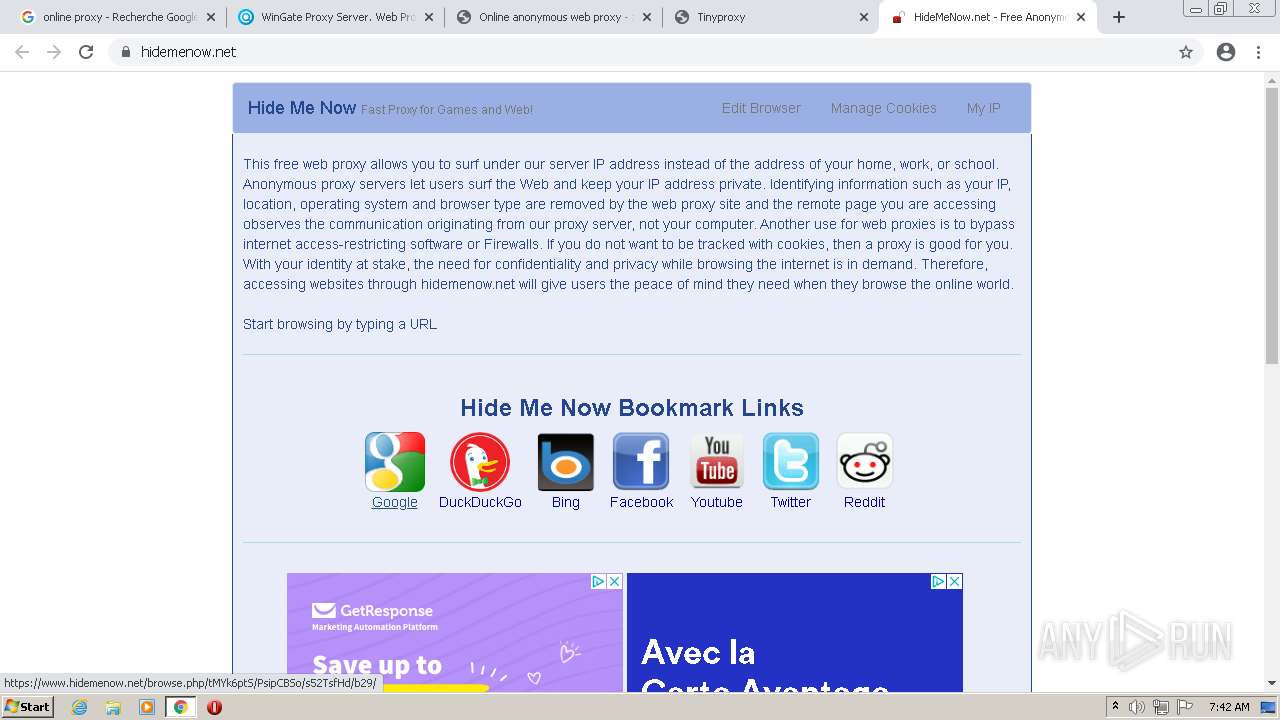
Task: Click the browser forward arrow
Action: (x=54, y=52)
